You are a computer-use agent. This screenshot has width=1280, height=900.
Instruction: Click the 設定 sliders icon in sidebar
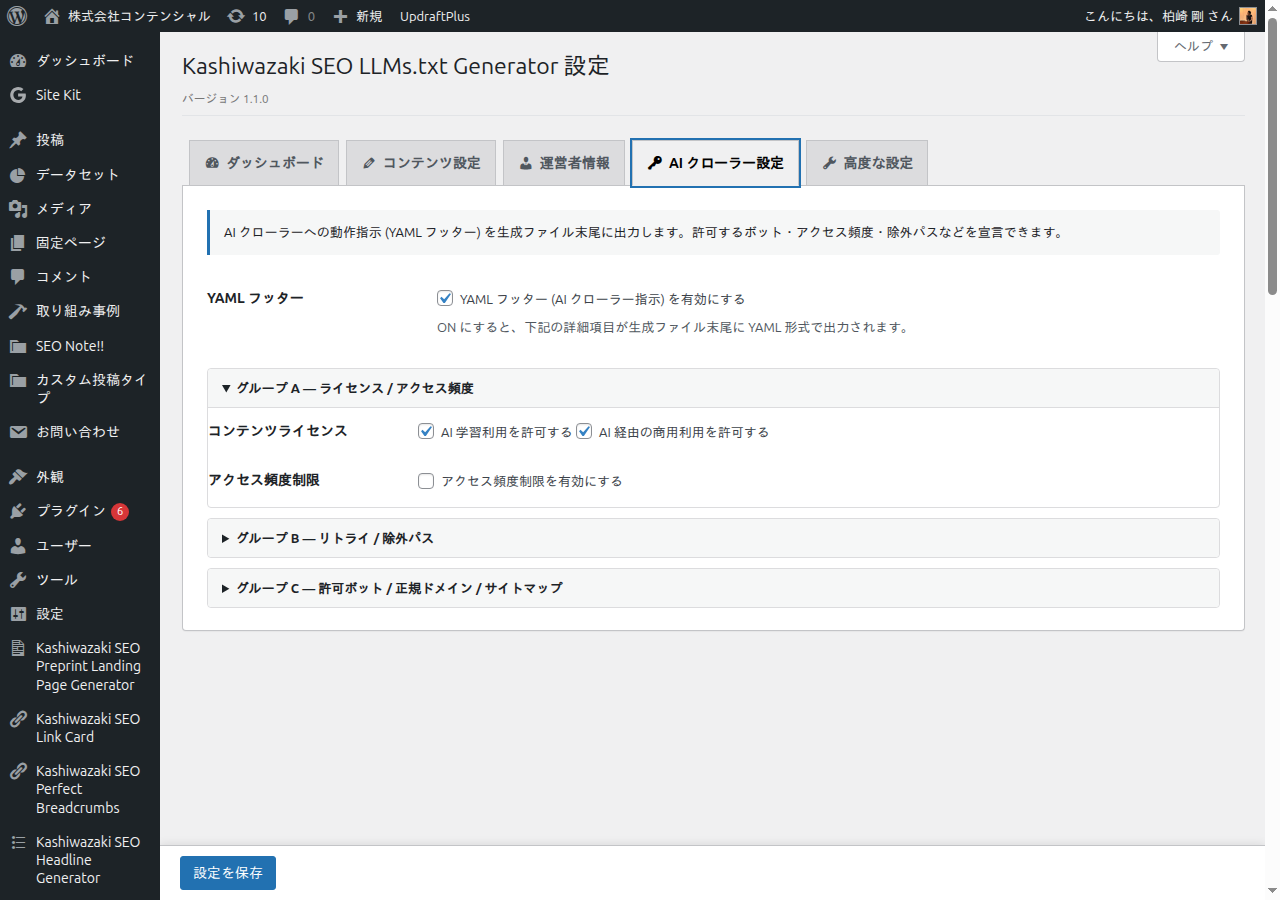coord(18,614)
